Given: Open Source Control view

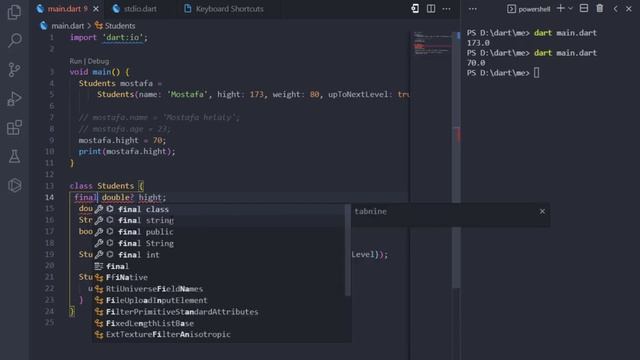Looking at the screenshot, I should 14,69.
